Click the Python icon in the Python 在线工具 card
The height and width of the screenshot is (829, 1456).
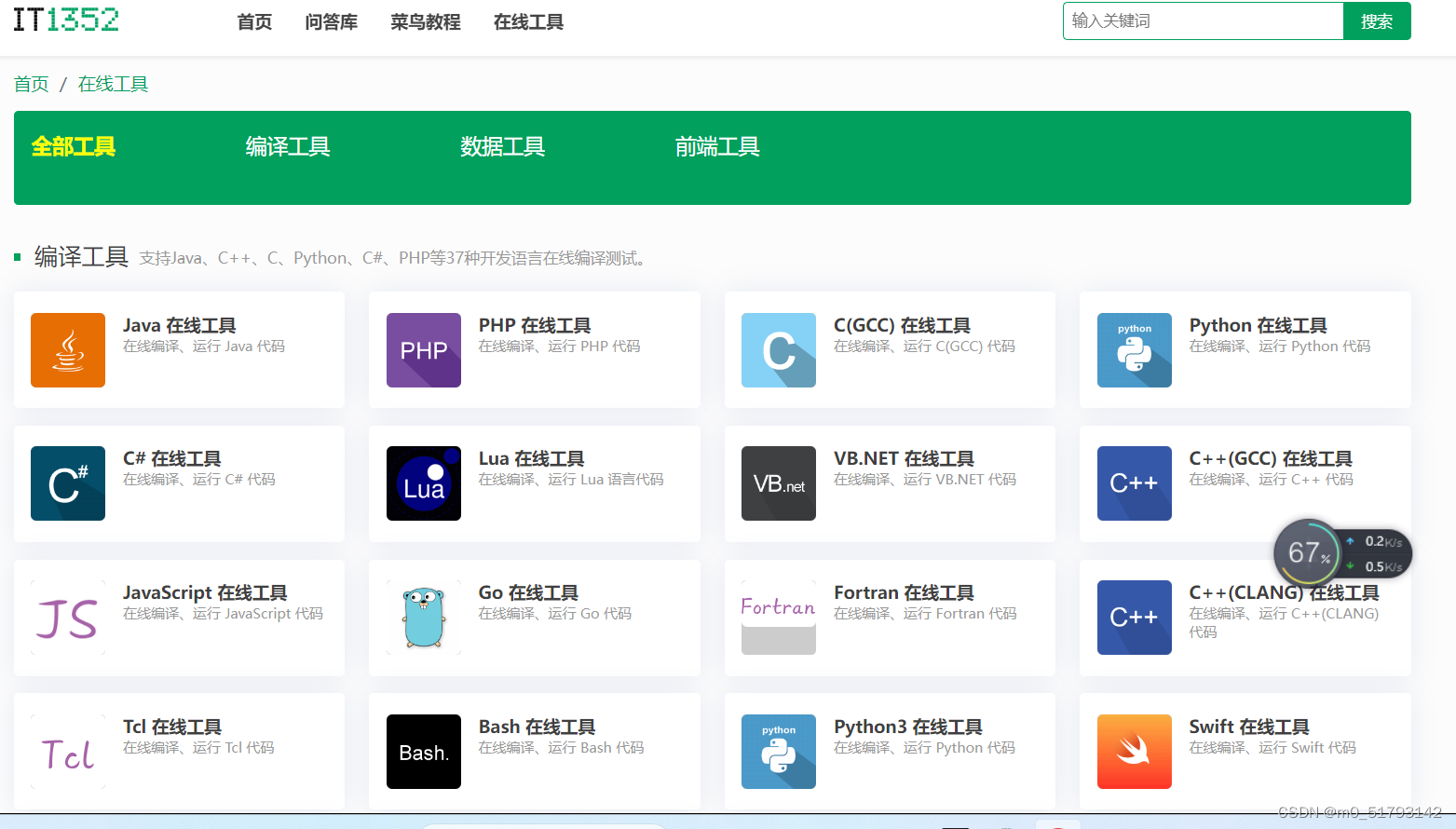pos(1135,350)
